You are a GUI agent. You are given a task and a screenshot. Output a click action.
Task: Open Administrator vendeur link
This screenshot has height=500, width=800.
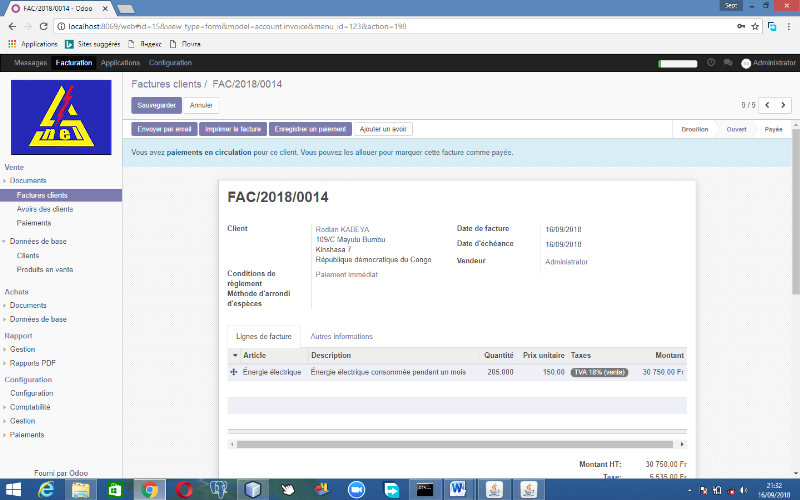click(x=566, y=262)
